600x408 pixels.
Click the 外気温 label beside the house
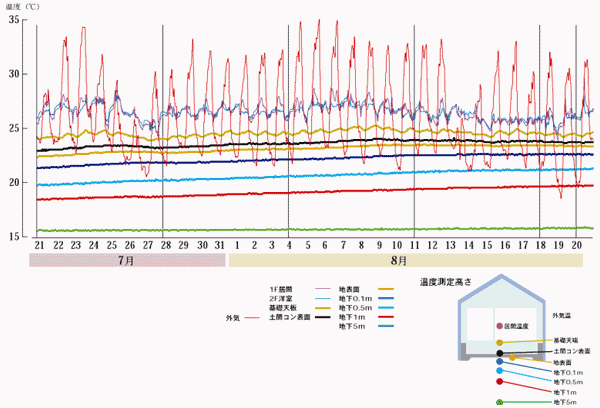click(x=561, y=316)
